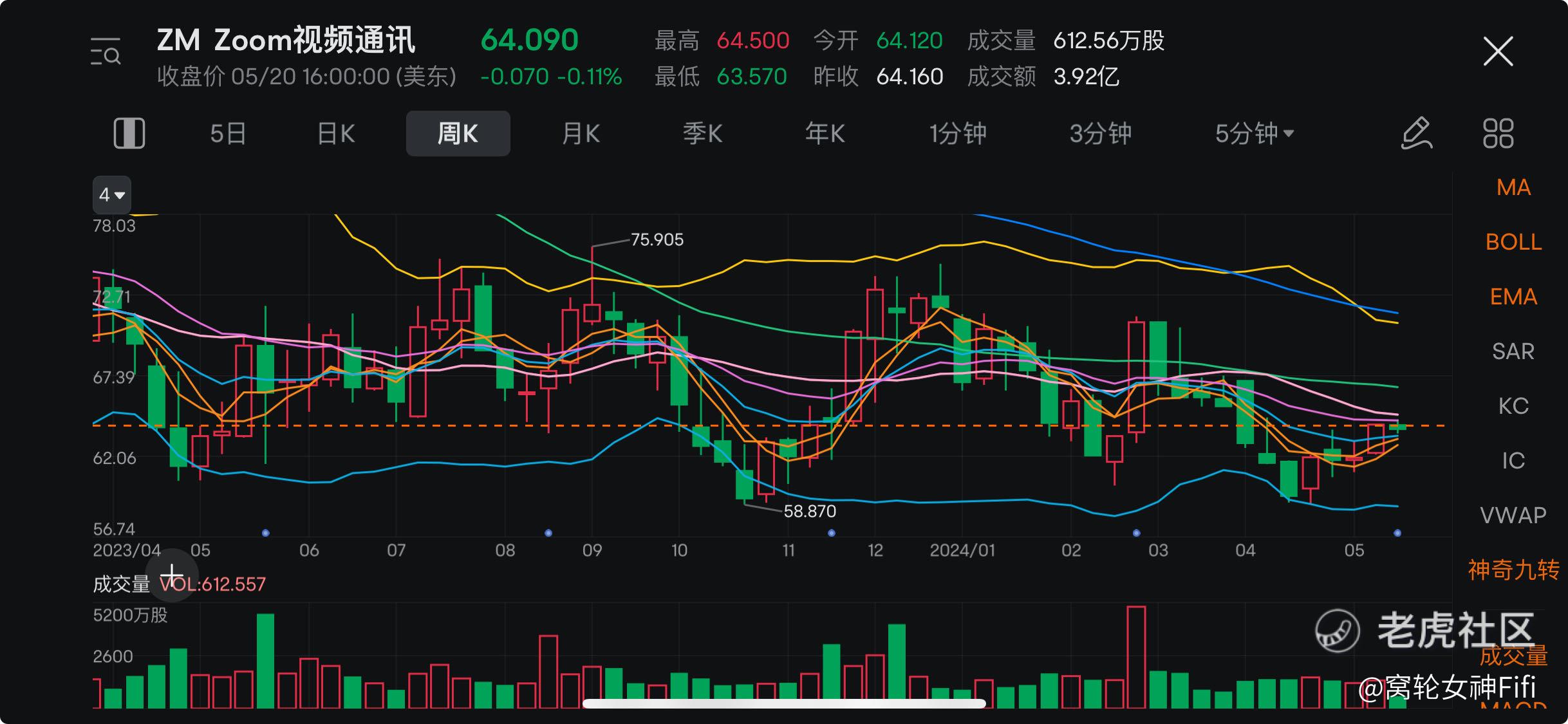The width and height of the screenshot is (1568, 724).
Task: Expand the 4 indicator count dropdown
Action: coord(112,194)
